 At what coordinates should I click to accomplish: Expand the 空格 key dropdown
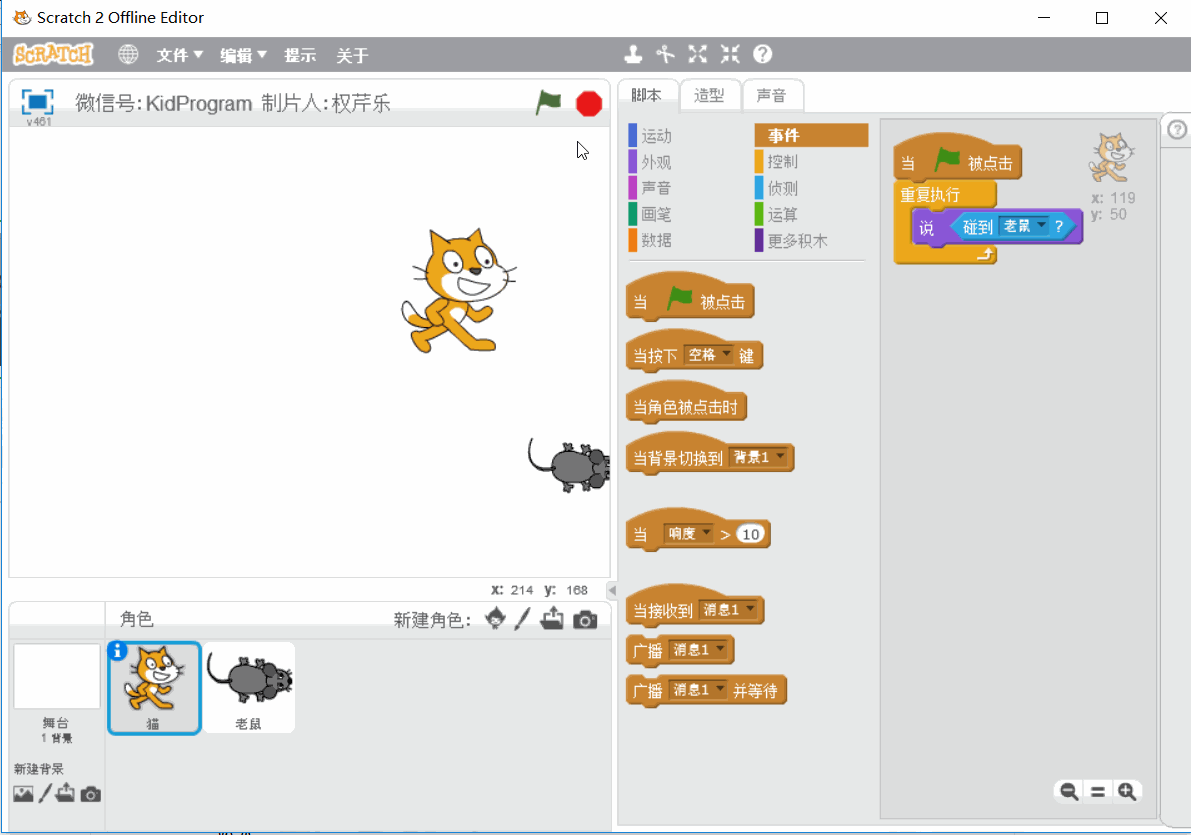[x=710, y=355]
